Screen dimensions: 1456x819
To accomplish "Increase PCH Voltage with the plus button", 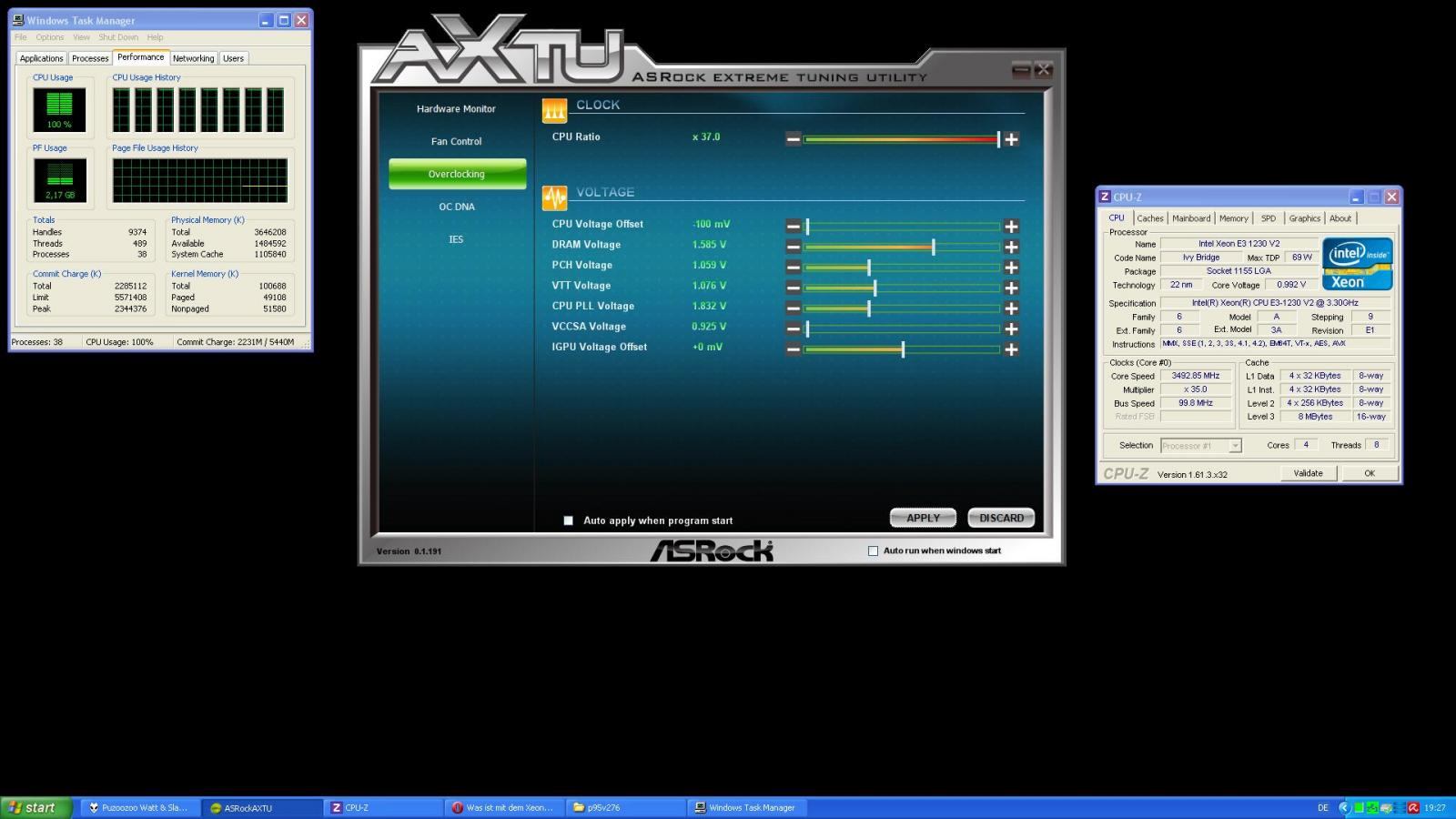I will tap(1011, 268).
